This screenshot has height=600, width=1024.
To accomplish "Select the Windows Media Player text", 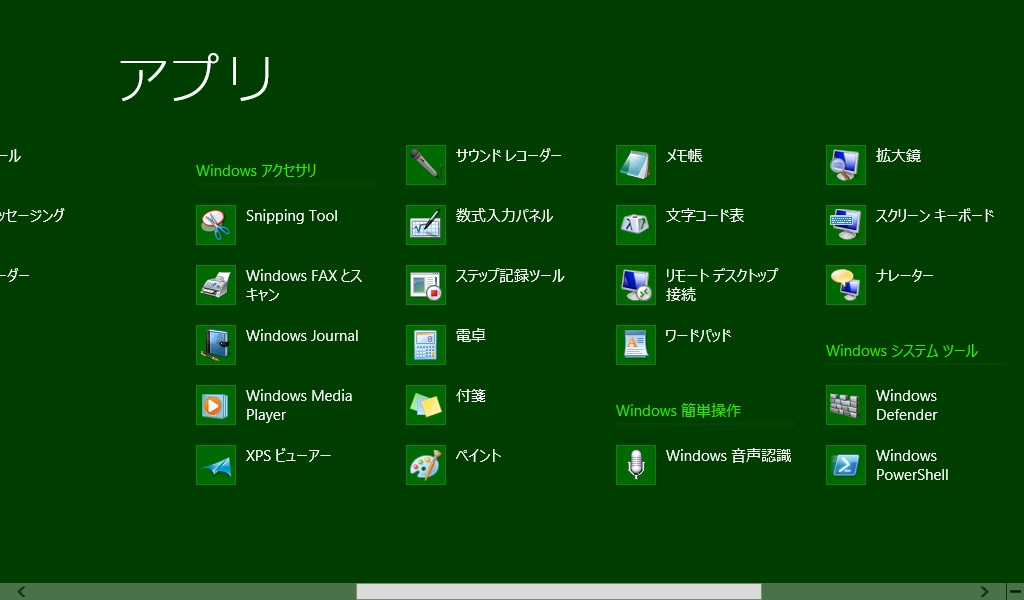I will 298,405.
